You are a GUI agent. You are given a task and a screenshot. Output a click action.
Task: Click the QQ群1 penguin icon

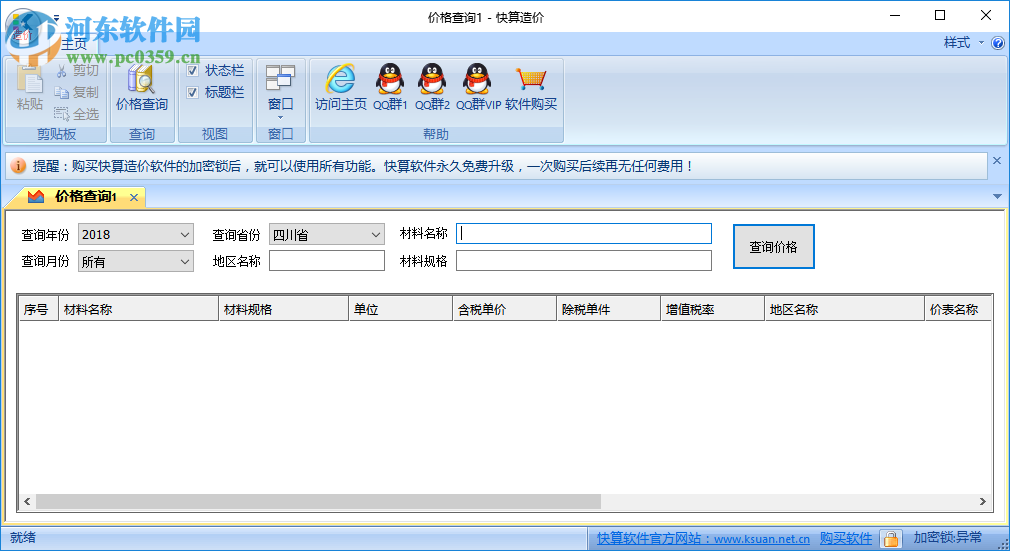tap(390, 79)
